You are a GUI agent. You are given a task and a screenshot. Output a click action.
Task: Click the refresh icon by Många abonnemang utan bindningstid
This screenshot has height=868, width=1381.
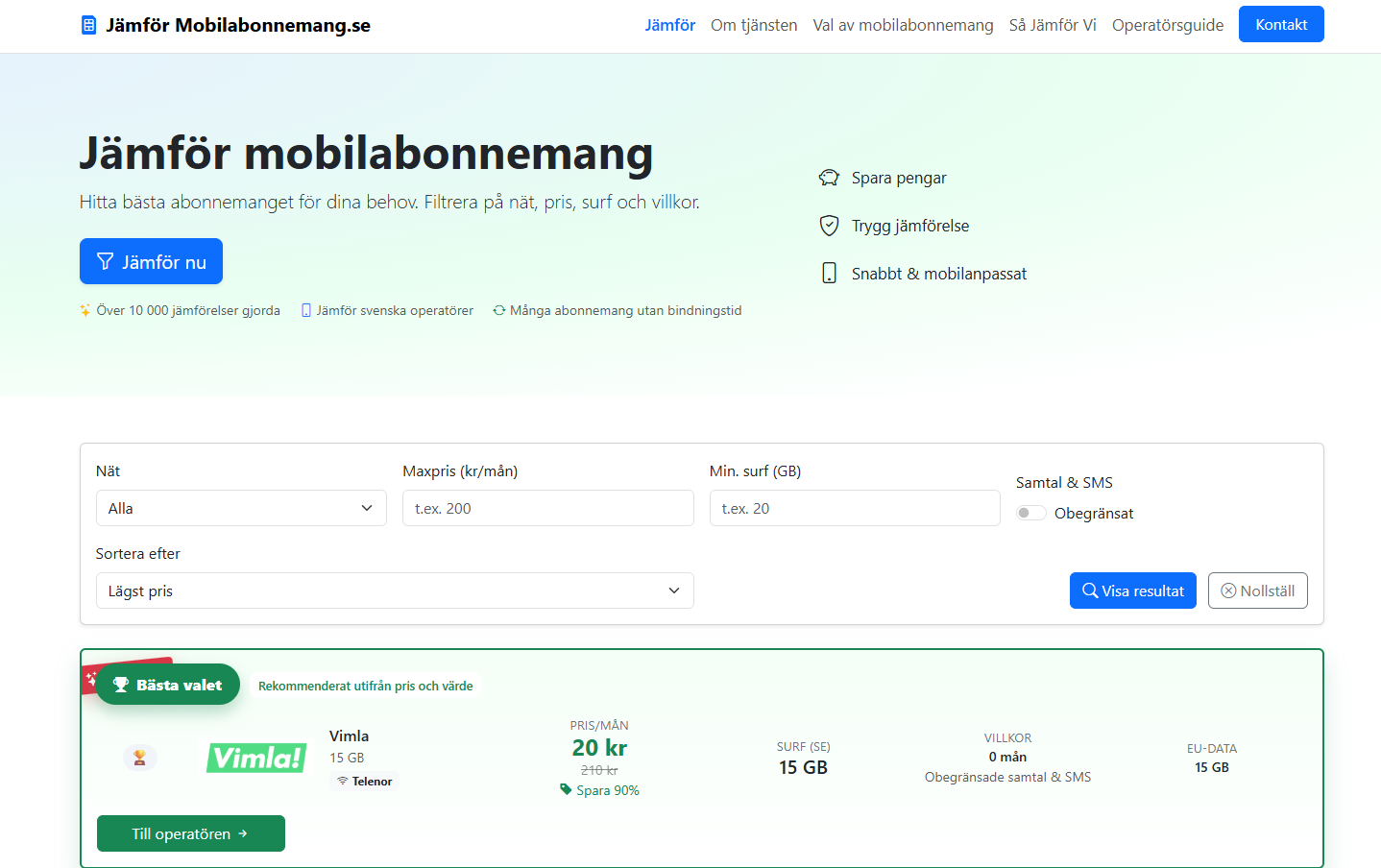[499, 310]
